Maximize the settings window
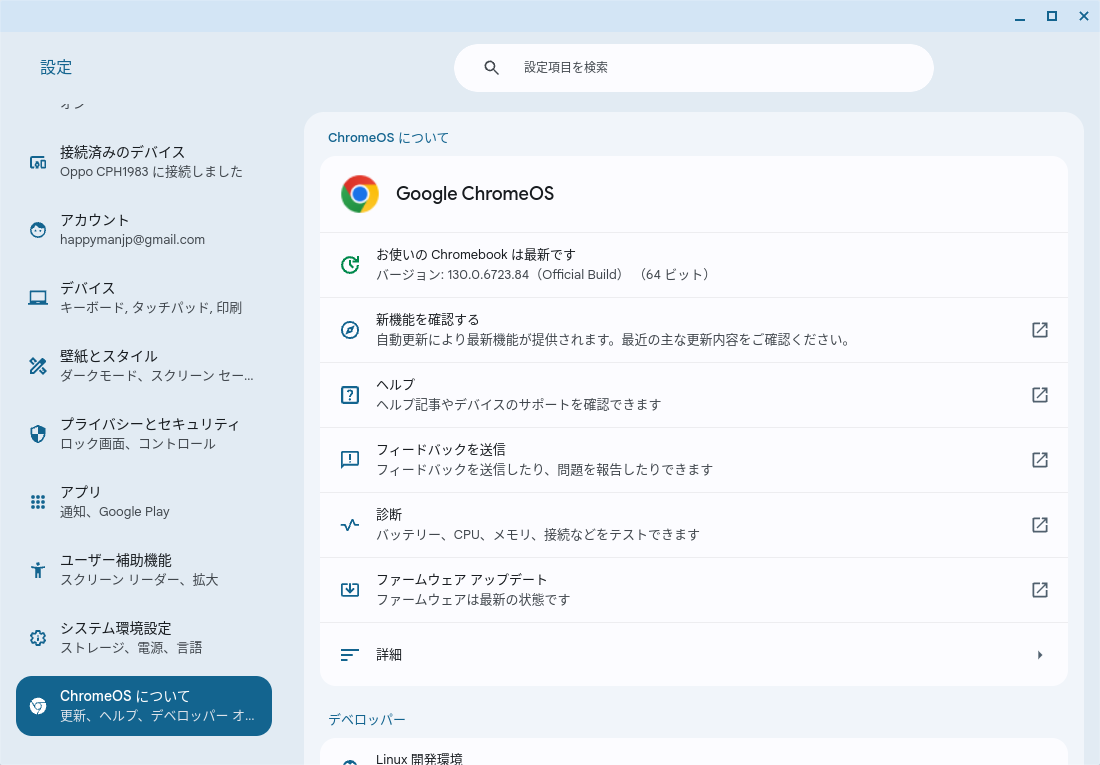1100x765 pixels. pos(1052,16)
